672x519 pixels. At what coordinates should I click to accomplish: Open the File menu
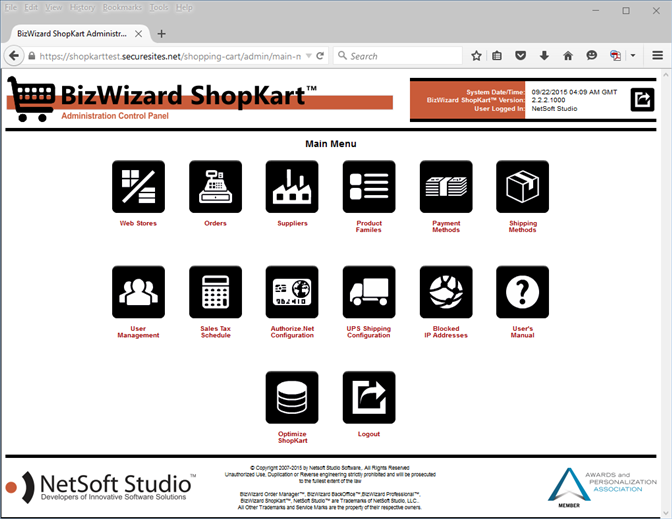pyautogui.click(x=10, y=7)
